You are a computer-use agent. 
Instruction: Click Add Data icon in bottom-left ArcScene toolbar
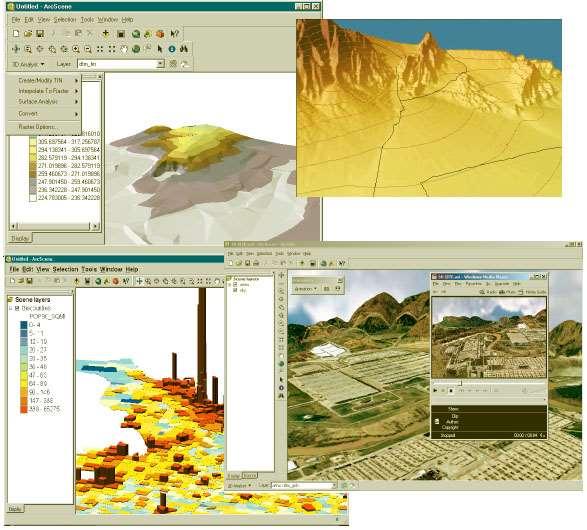coord(77,281)
